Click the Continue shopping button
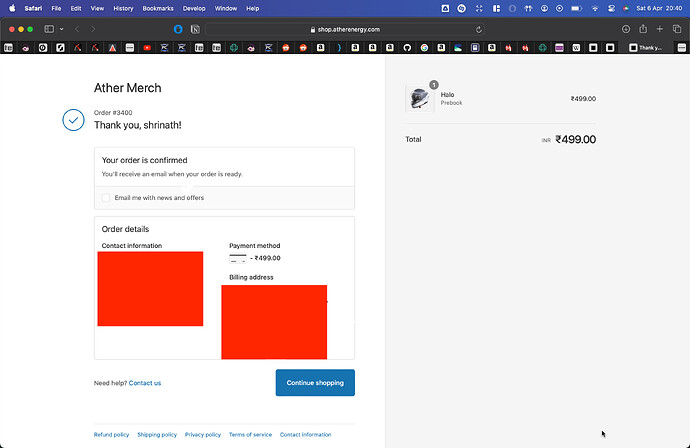Screen dimensions: 690x448 pos(315,382)
